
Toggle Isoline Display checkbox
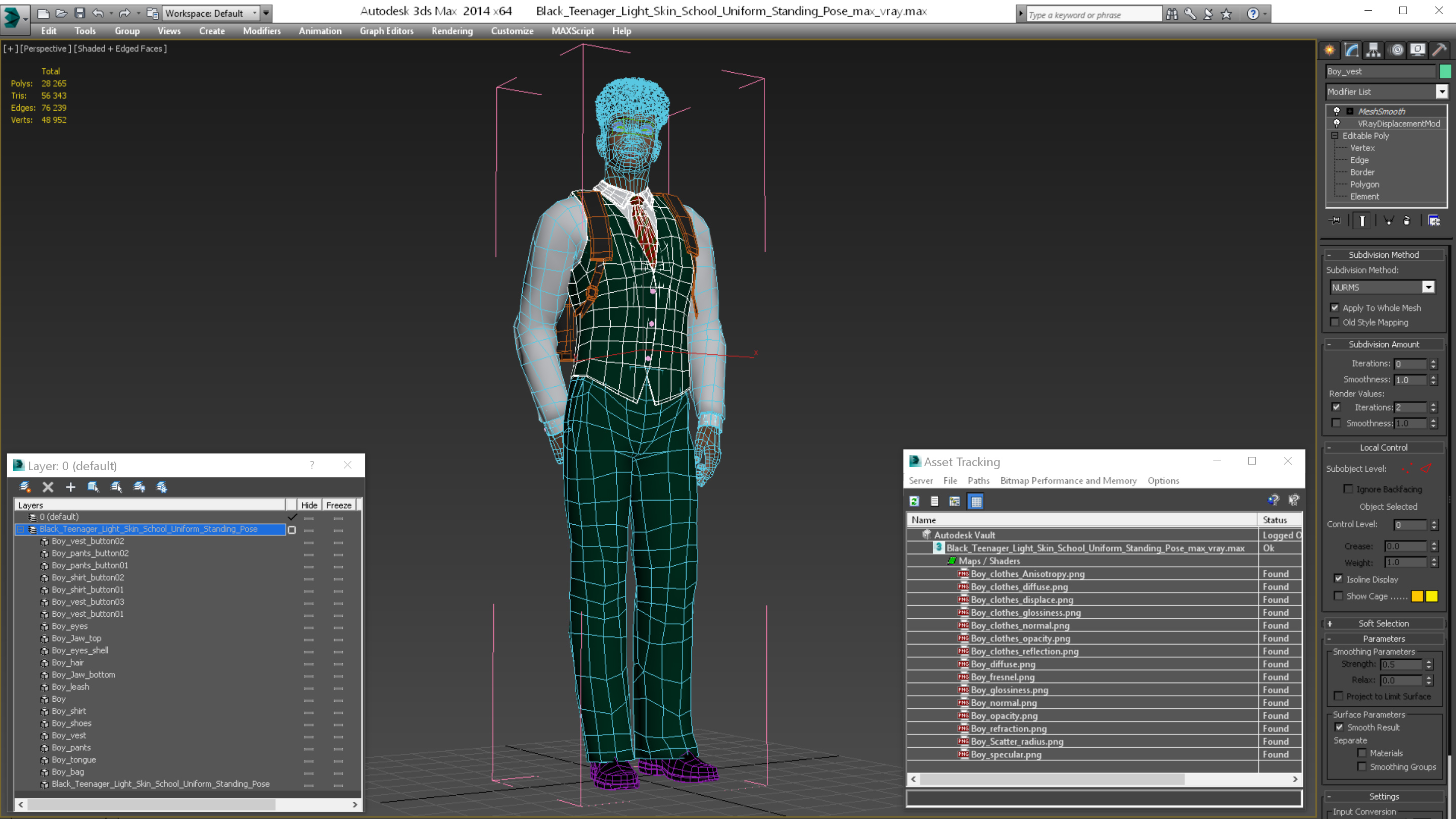coord(1338,579)
